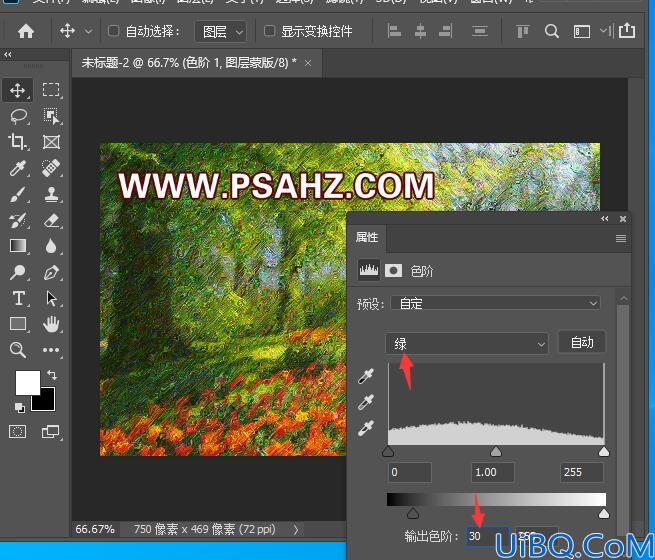
Task: Swap foreground and background colors
Action: (x=52, y=375)
